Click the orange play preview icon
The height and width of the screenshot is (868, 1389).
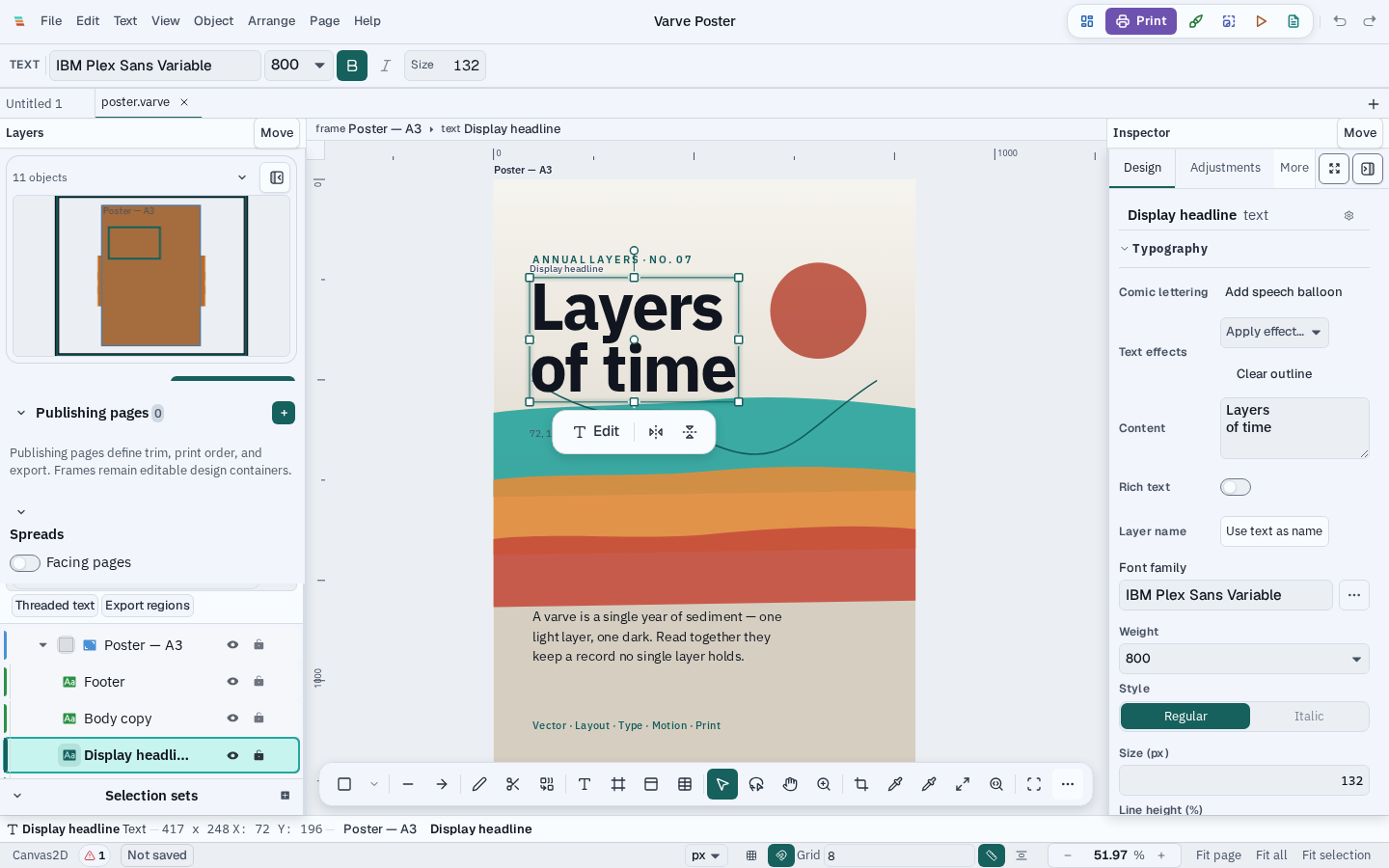coord(1261,21)
